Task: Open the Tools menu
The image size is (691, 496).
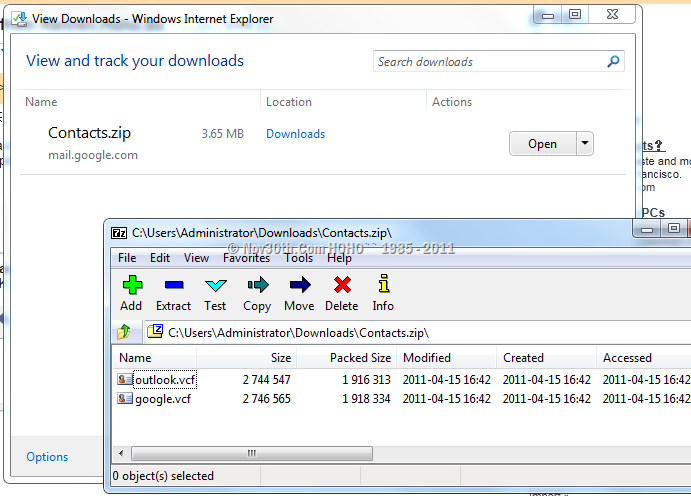Action: pyautogui.click(x=298, y=258)
